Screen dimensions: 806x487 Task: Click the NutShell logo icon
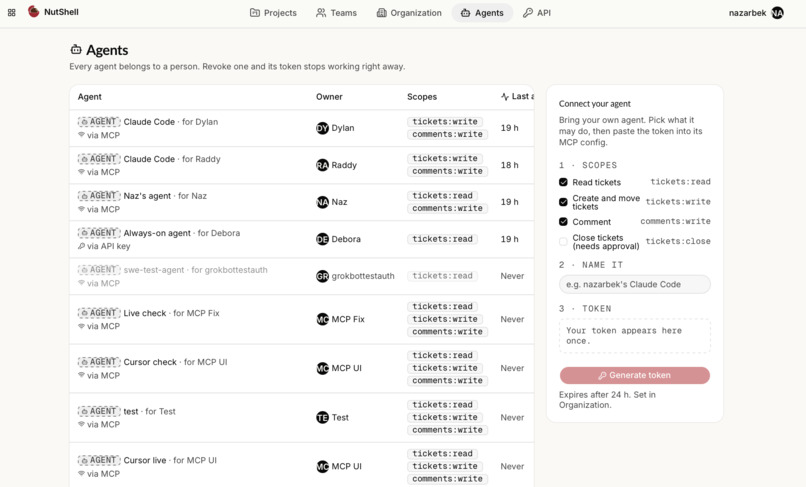pos(34,11)
